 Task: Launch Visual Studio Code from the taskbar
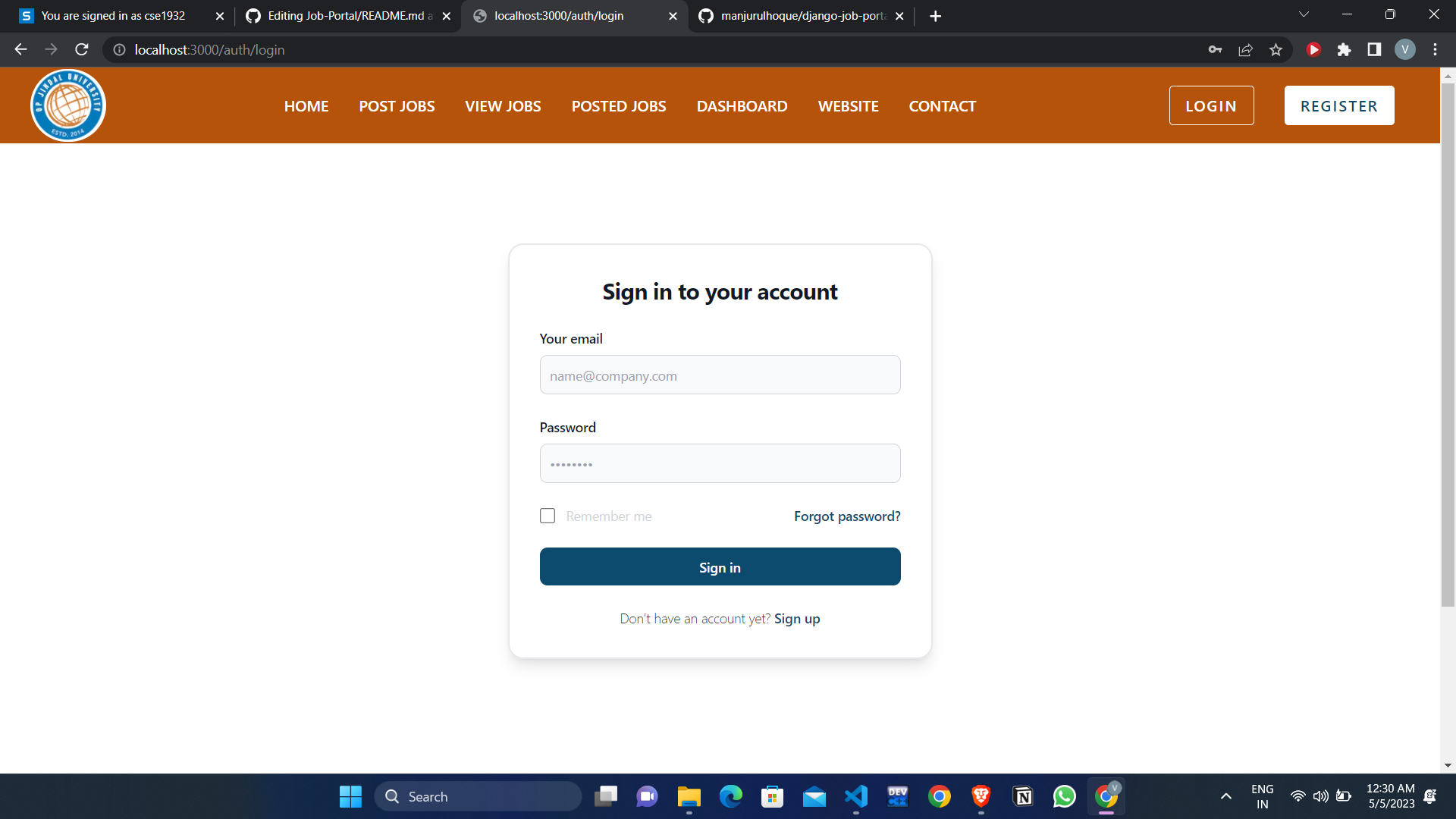pyautogui.click(x=855, y=796)
